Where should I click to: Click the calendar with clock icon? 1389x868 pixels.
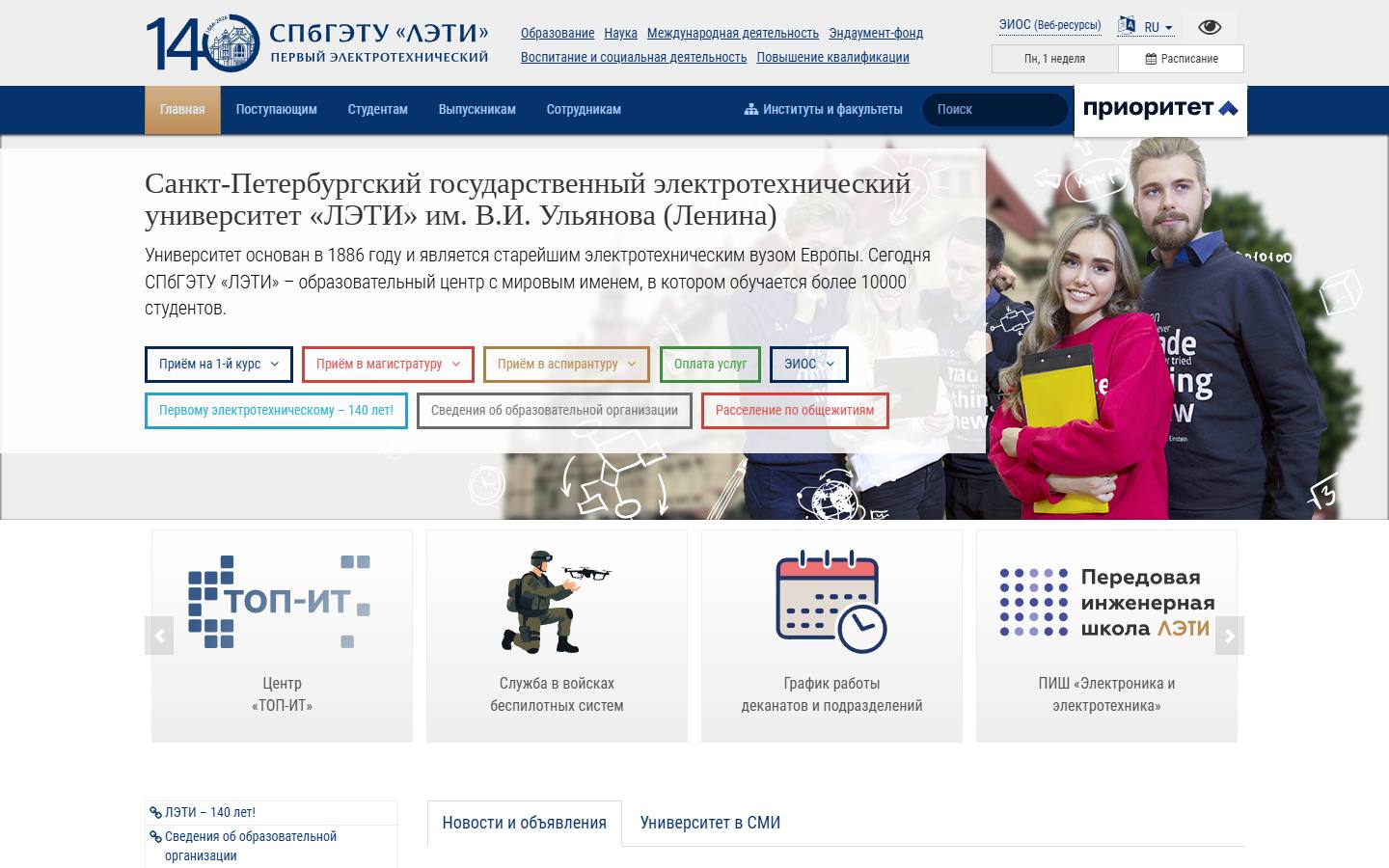click(831, 602)
